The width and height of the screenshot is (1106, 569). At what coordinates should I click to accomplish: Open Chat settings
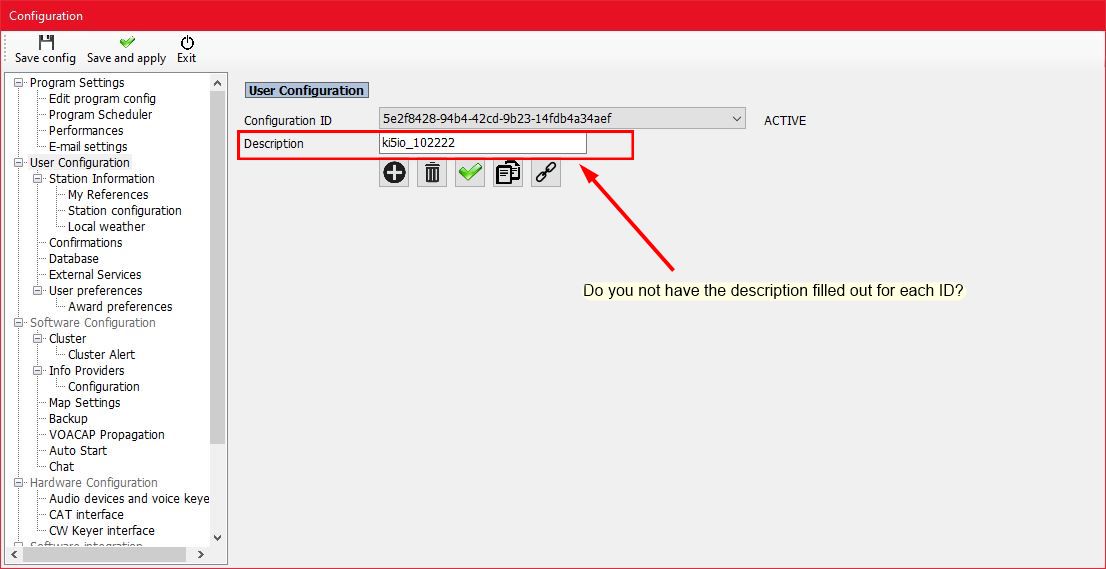coord(61,467)
